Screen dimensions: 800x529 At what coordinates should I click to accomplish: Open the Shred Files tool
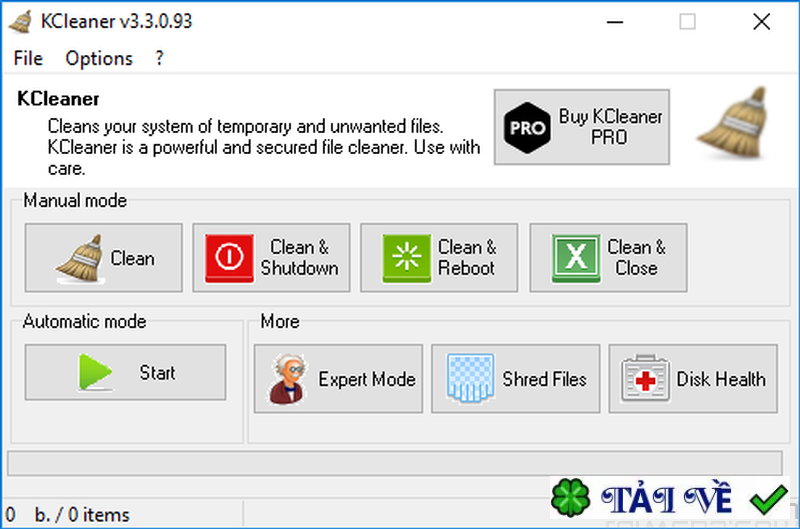(515, 379)
